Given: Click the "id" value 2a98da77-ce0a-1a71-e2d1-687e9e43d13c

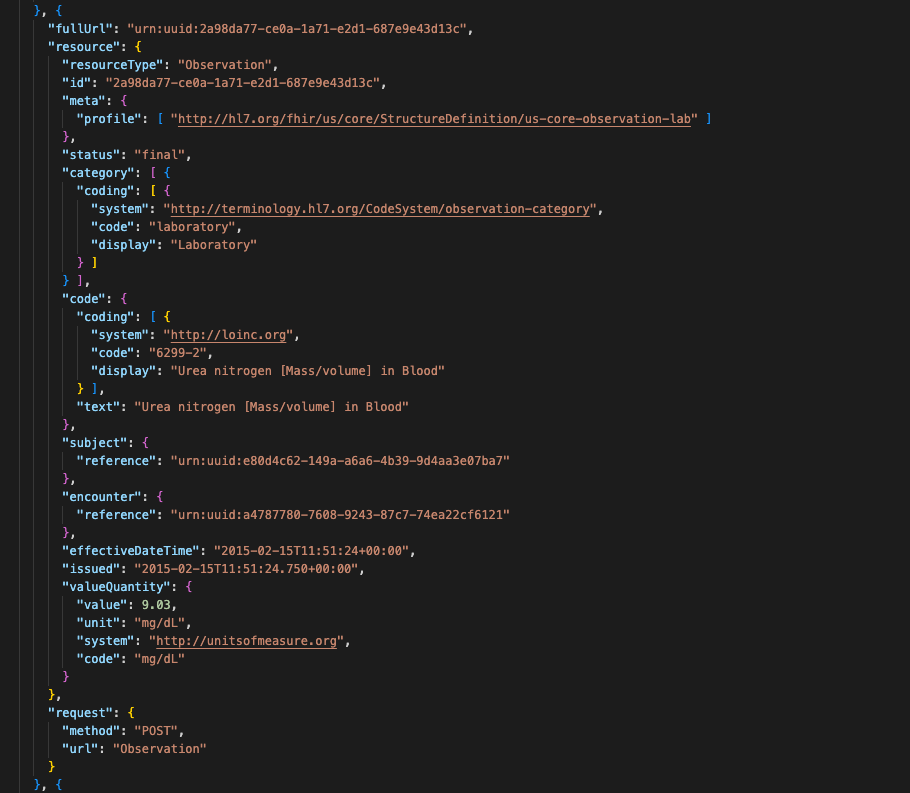Looking at the screenshot, I should 243,83.
